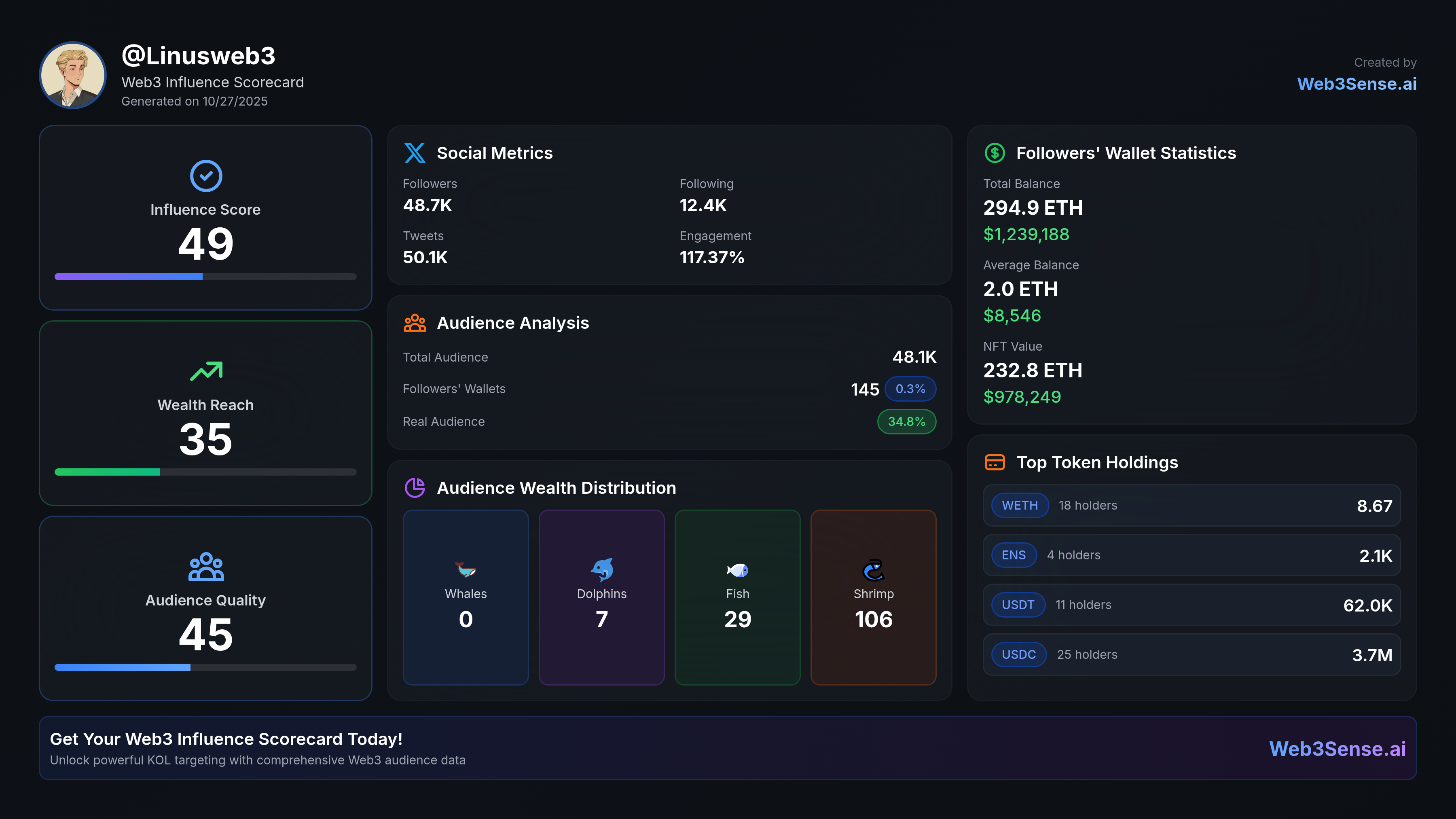
Task: Select the Shrimp distribution icon
Action: coord(873,570)
